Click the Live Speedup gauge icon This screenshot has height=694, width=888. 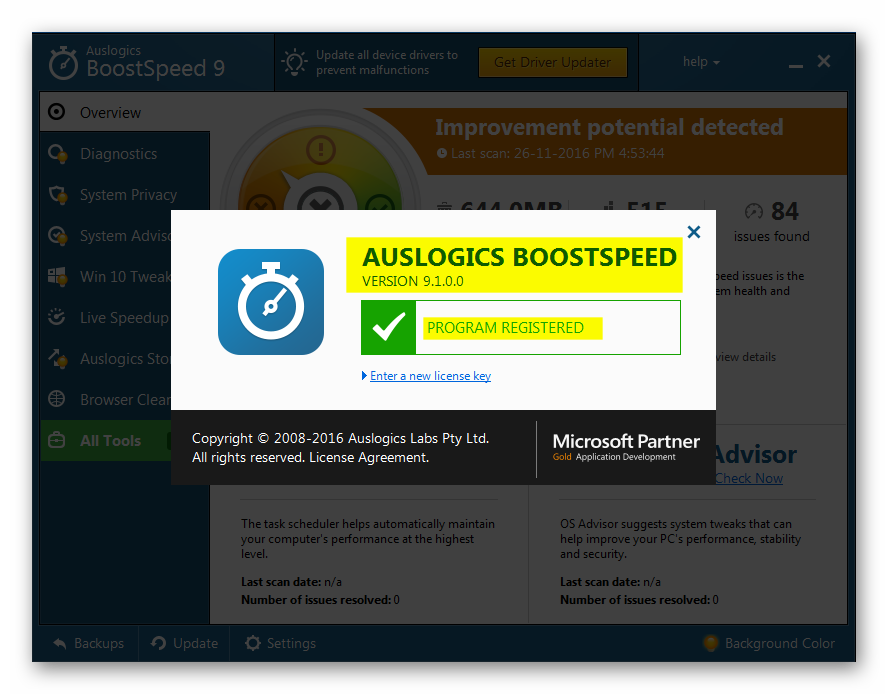point(57,317)
